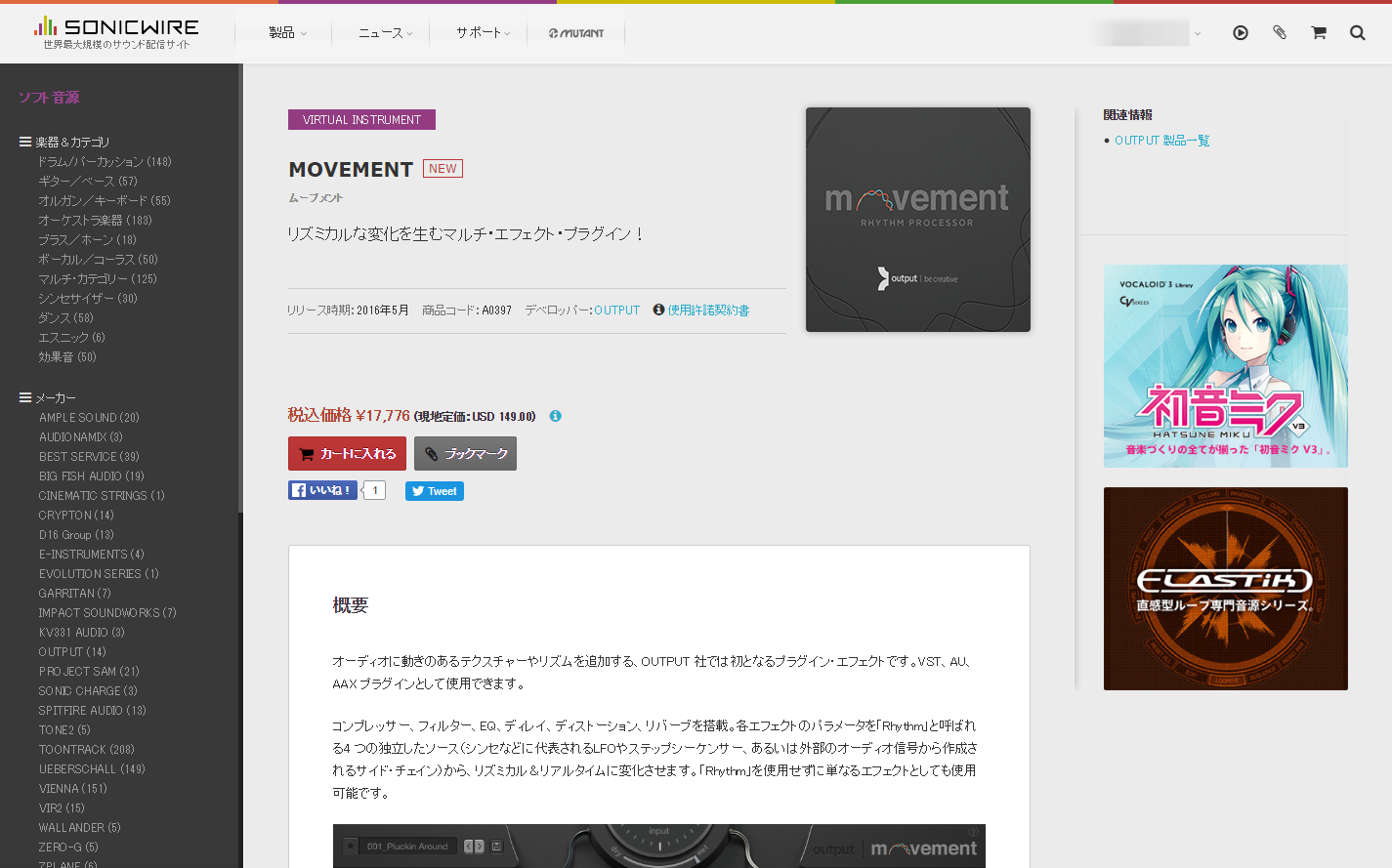This screenshot has width=1392, height=868.
Task: Expand the 製品 dropdown menu
Action: click(288, 33)
